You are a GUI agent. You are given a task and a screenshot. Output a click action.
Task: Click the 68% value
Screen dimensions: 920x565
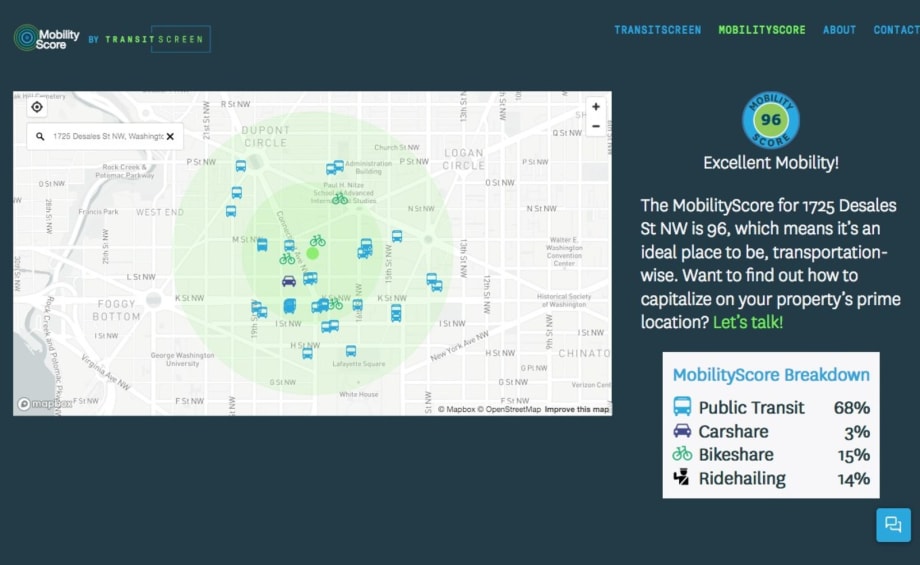851,407
